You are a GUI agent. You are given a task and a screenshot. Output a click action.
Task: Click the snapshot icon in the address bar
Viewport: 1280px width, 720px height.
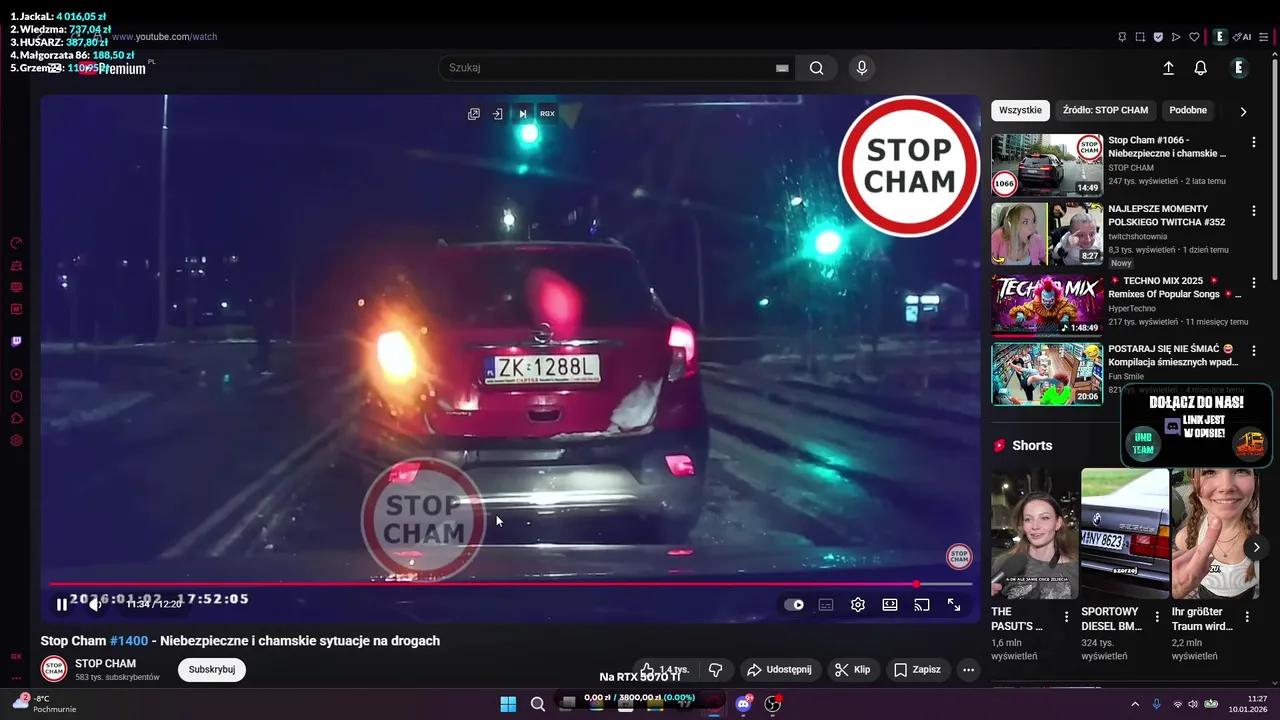(x=1140, y=37)
